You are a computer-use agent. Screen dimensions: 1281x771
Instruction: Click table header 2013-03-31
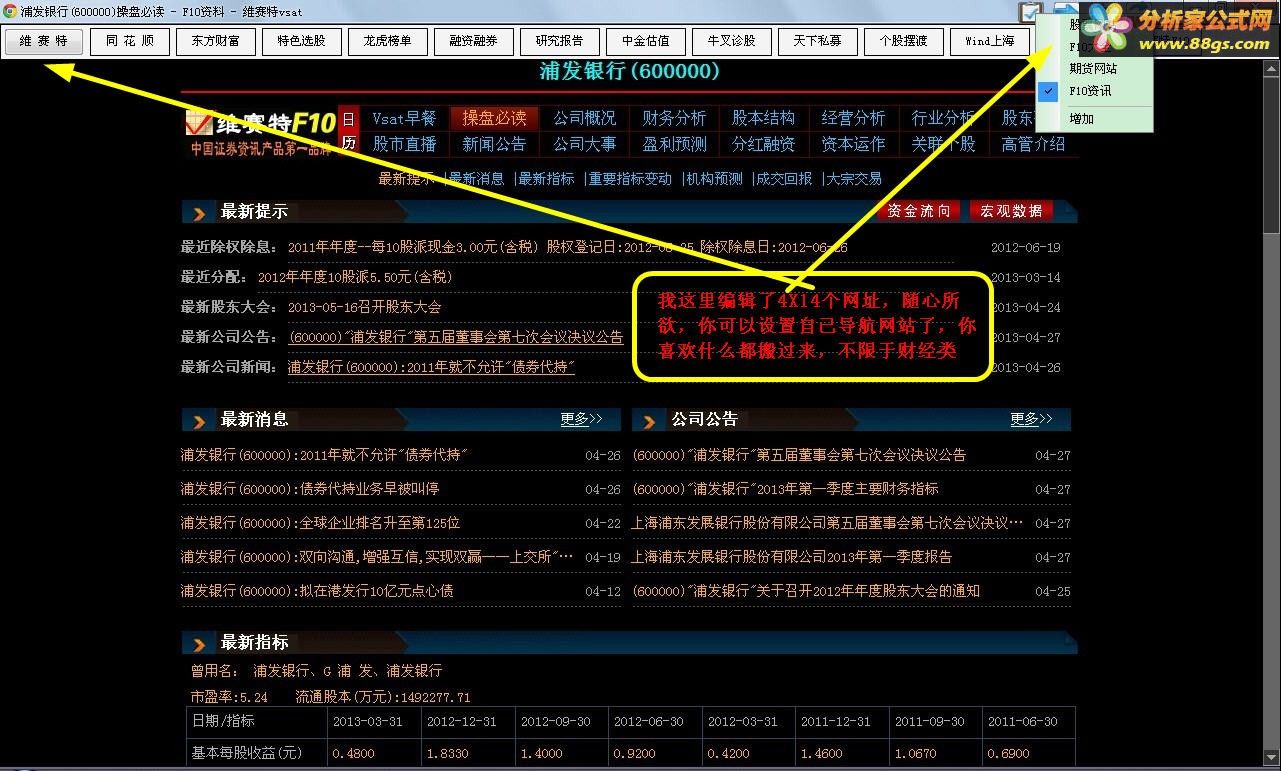point(367,721)
